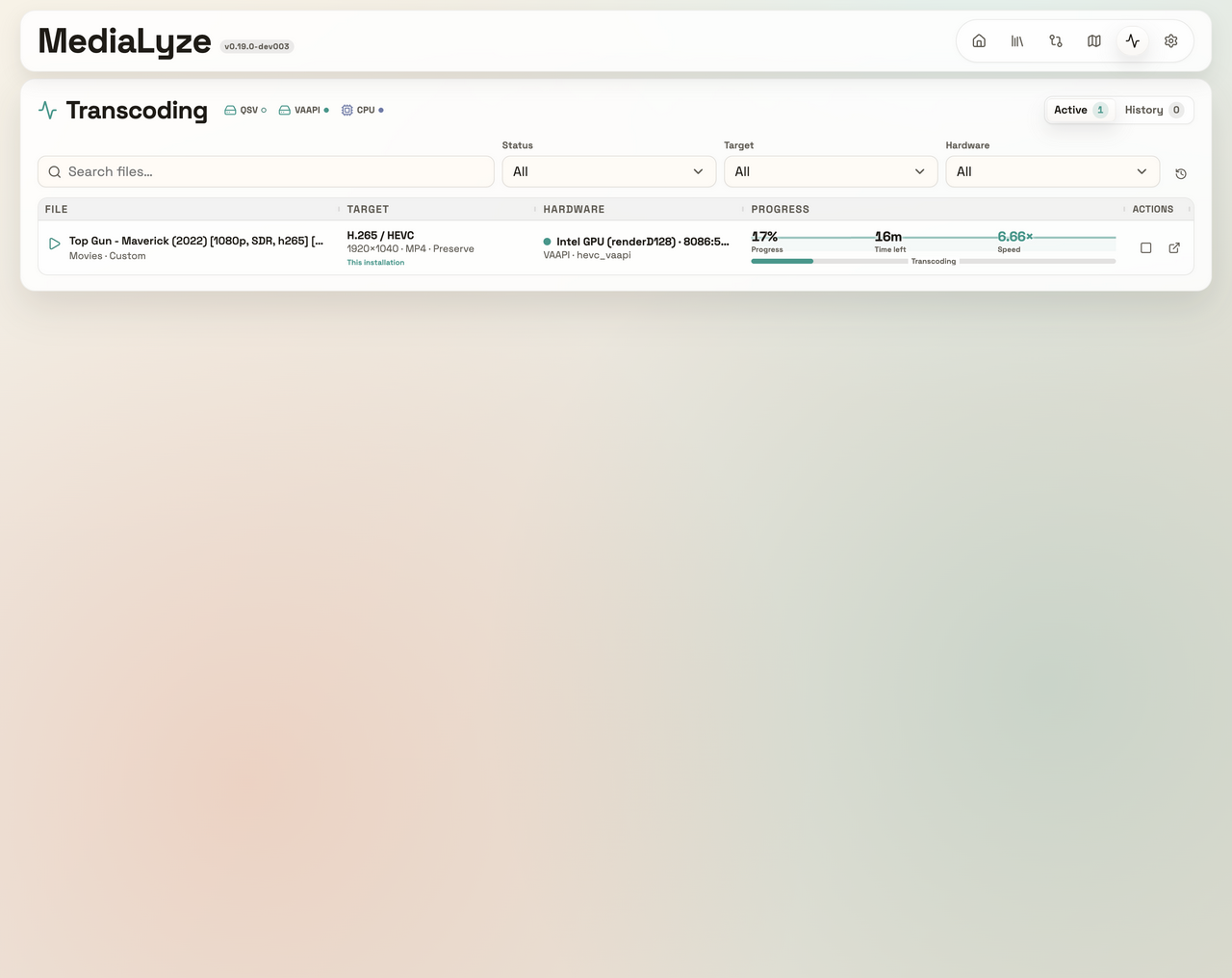The image size is (1232, 978).
Task: Click the PROGRESS column header
Action: 781,209
